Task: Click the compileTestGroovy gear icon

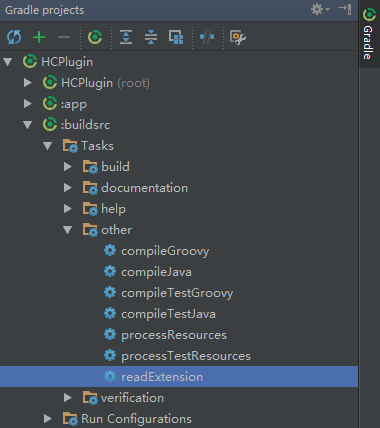Action: pyautogui.click(x=110, y=292)
